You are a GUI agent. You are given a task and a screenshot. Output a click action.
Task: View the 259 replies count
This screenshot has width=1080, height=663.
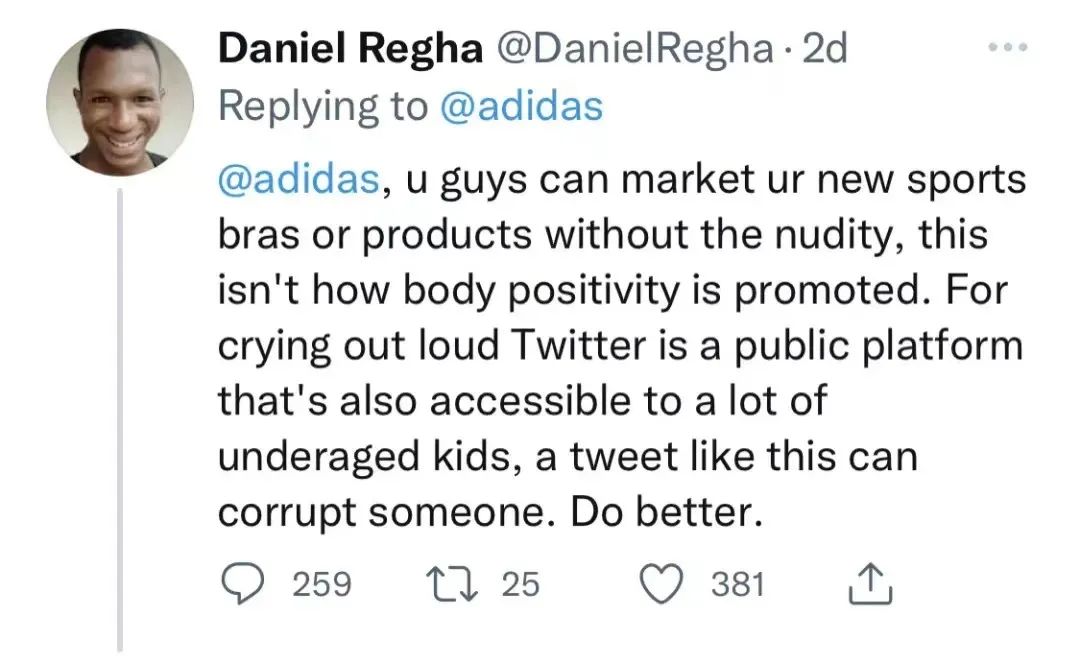click(x=321, y=584)
